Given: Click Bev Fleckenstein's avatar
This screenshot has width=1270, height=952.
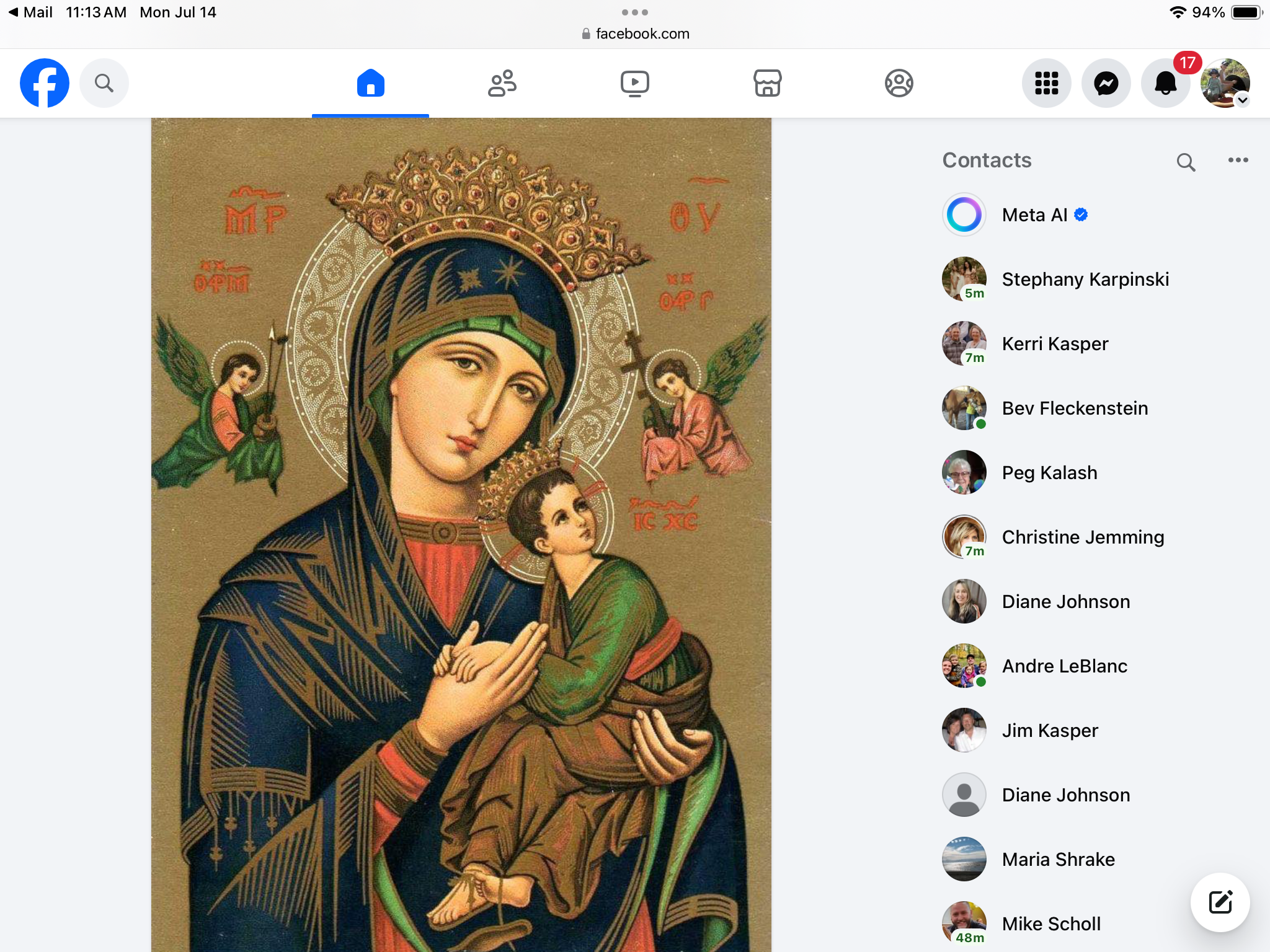Looking at the screenshot, I should click(x=964, y=408).
